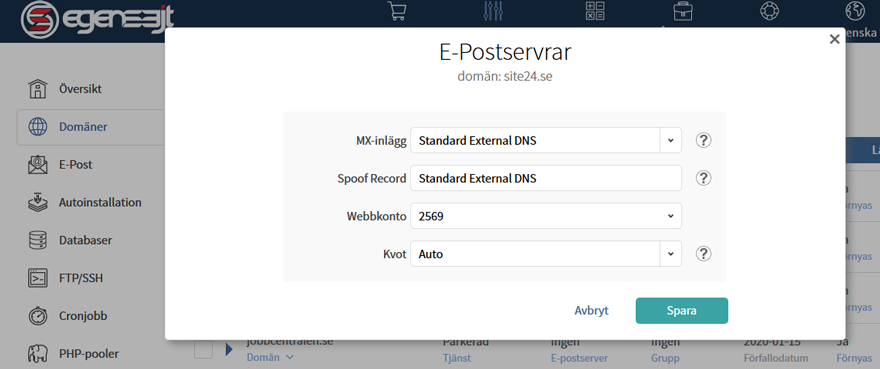Open PHP-pooler in the sidebar
880x369 pixels.
click(x=90, y=354)
